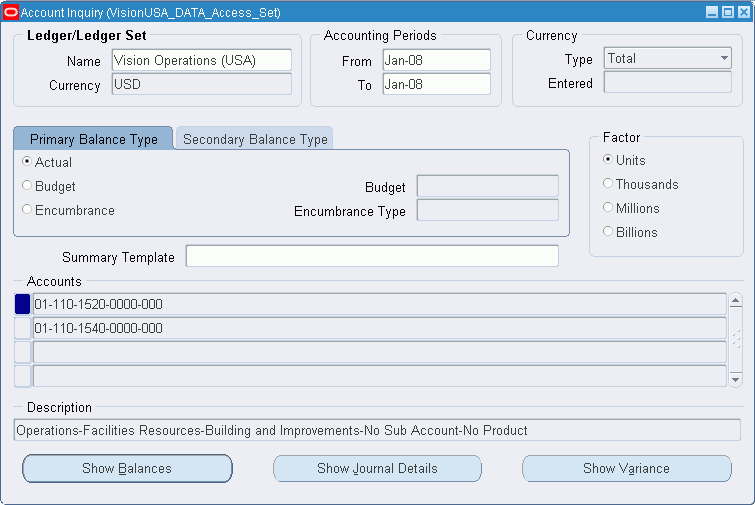Click the Show Journal Details button
Image resolution: width=755 pixels, height=505 pixels.
(x=377, y=468)
